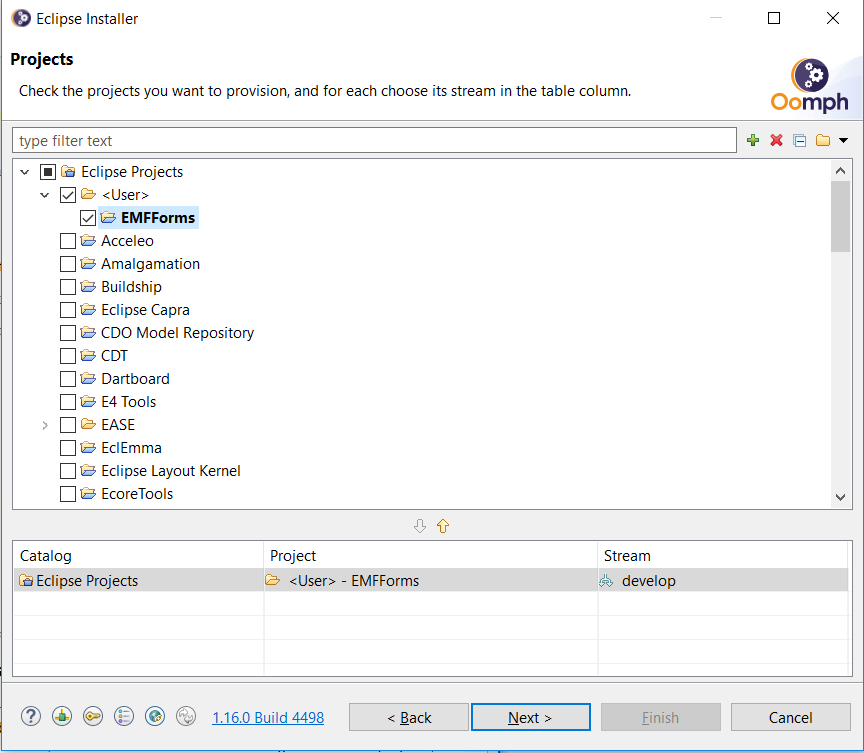This screenshot has height=753, width=864.
Task: Click the red X remove project icon
Action: 776,140
